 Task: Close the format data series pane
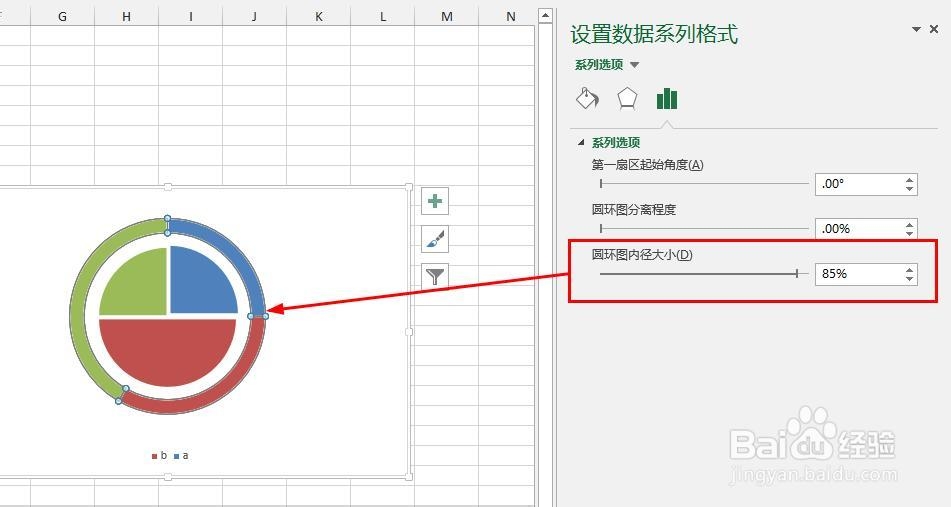click(934, 29)
